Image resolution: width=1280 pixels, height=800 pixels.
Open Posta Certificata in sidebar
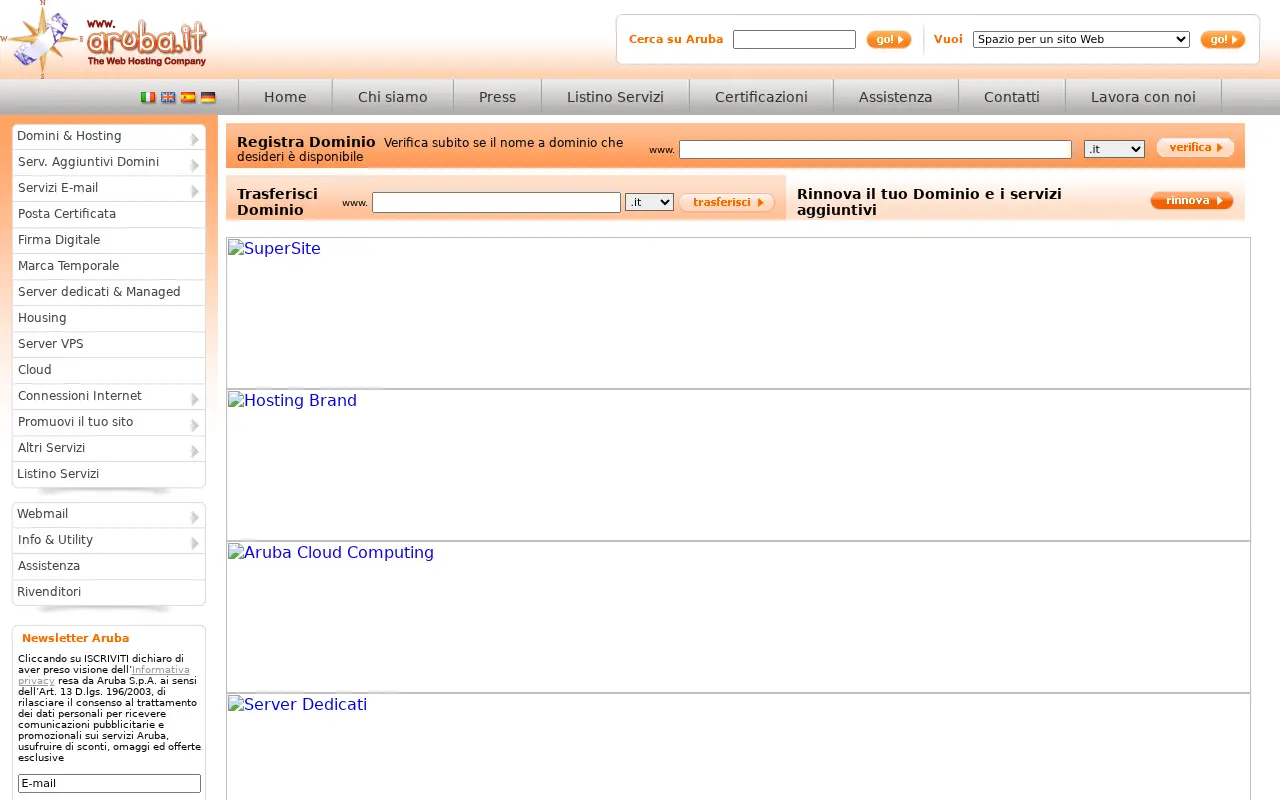pyautogui.click(x=108, y=214)
